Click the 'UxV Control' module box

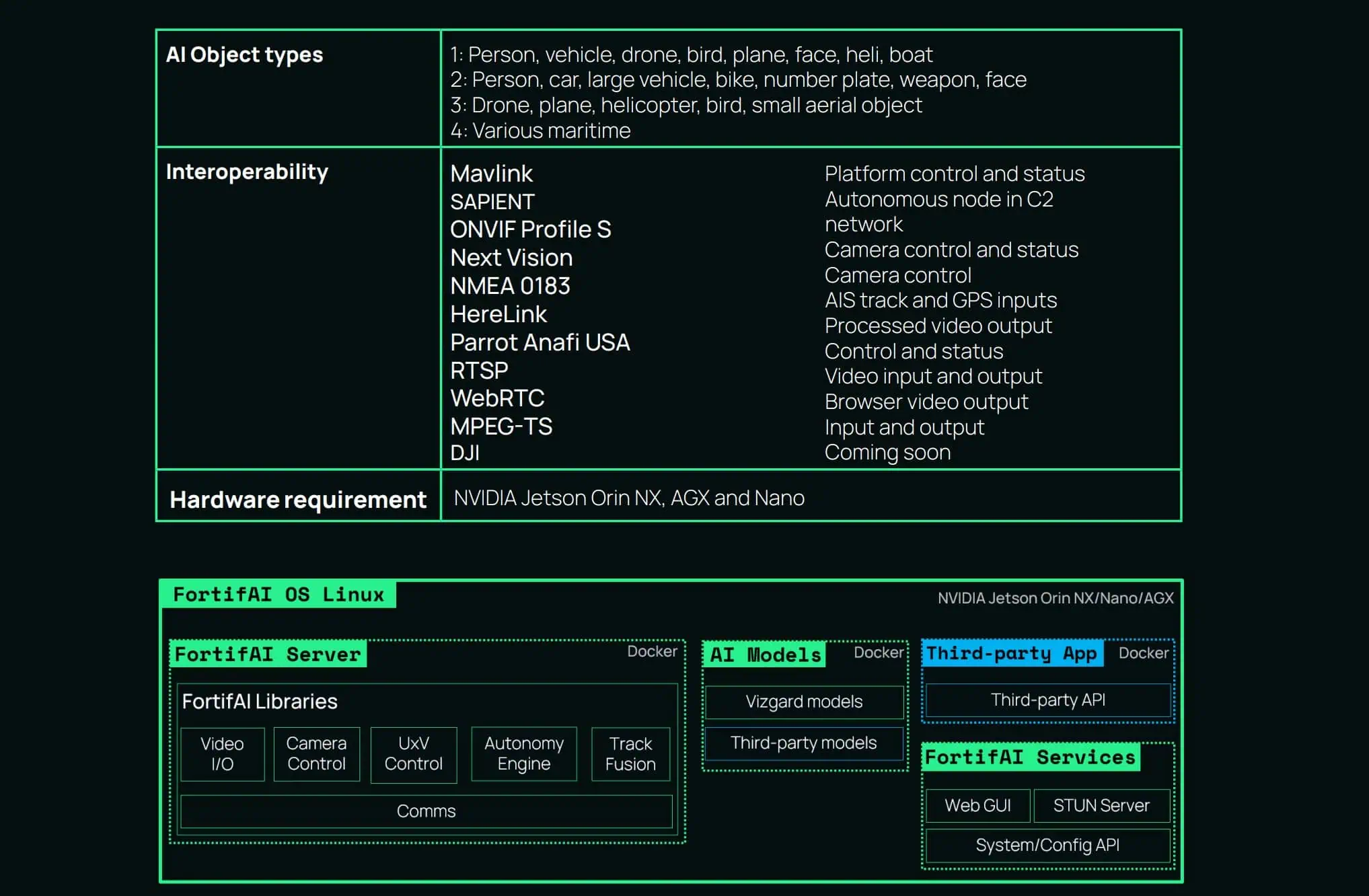414,754
